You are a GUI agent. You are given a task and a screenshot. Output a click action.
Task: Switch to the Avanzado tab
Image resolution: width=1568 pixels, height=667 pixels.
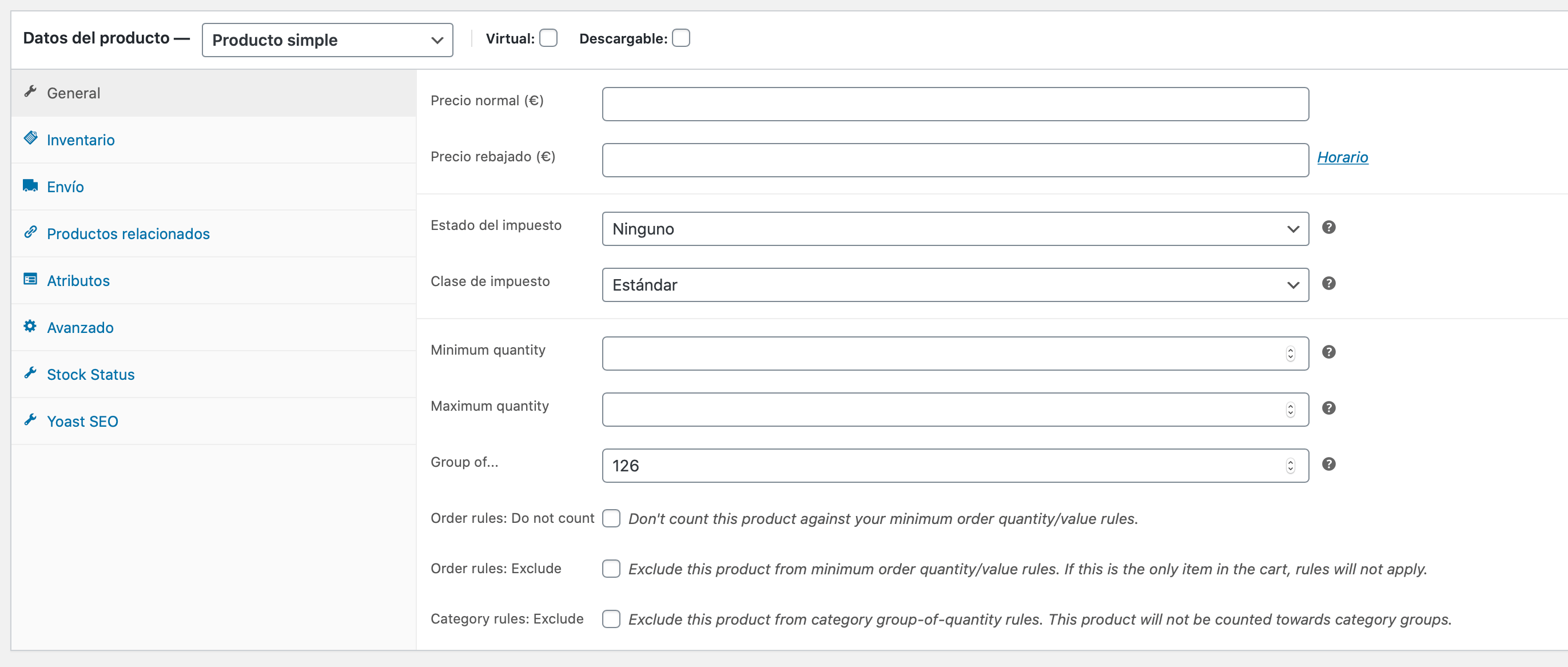[x=214, y=327]
